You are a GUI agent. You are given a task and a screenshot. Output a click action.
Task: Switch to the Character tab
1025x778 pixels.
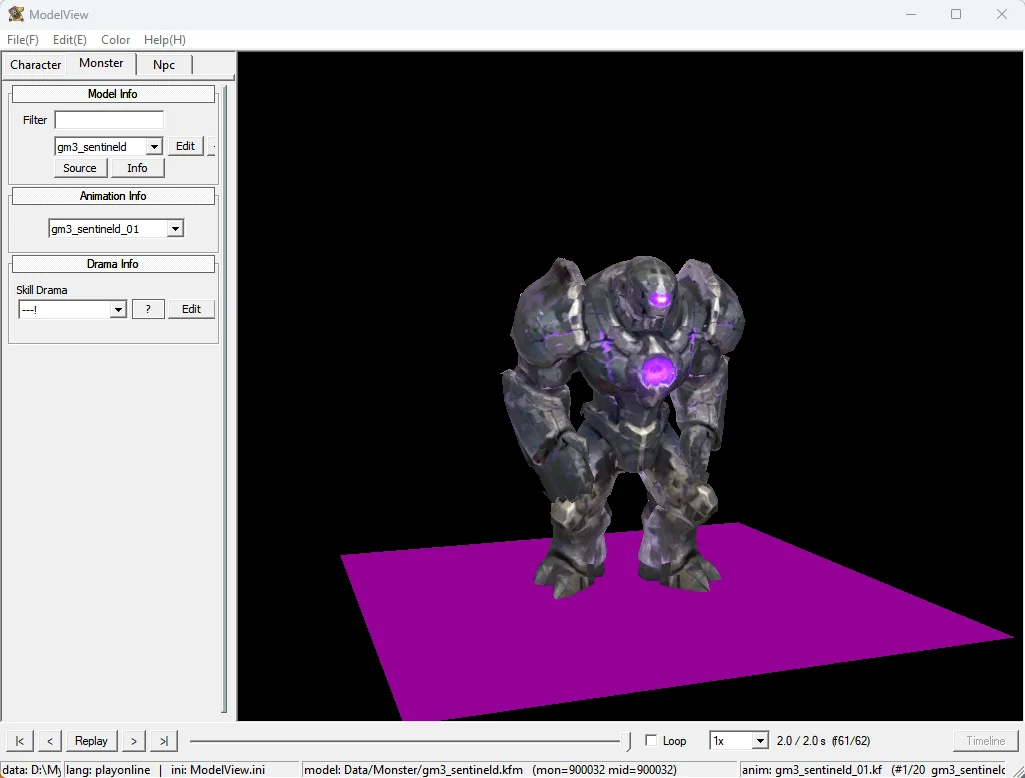(35, 65)
